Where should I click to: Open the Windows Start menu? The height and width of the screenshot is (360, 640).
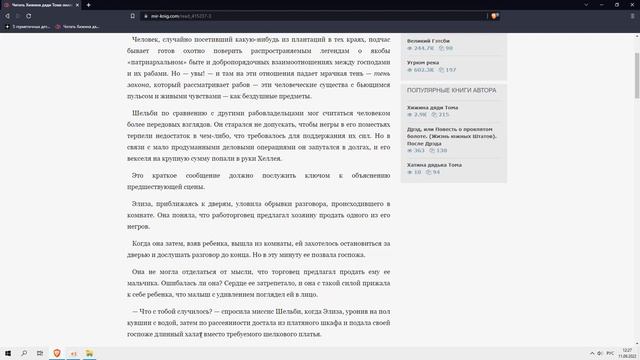(8, 353)
